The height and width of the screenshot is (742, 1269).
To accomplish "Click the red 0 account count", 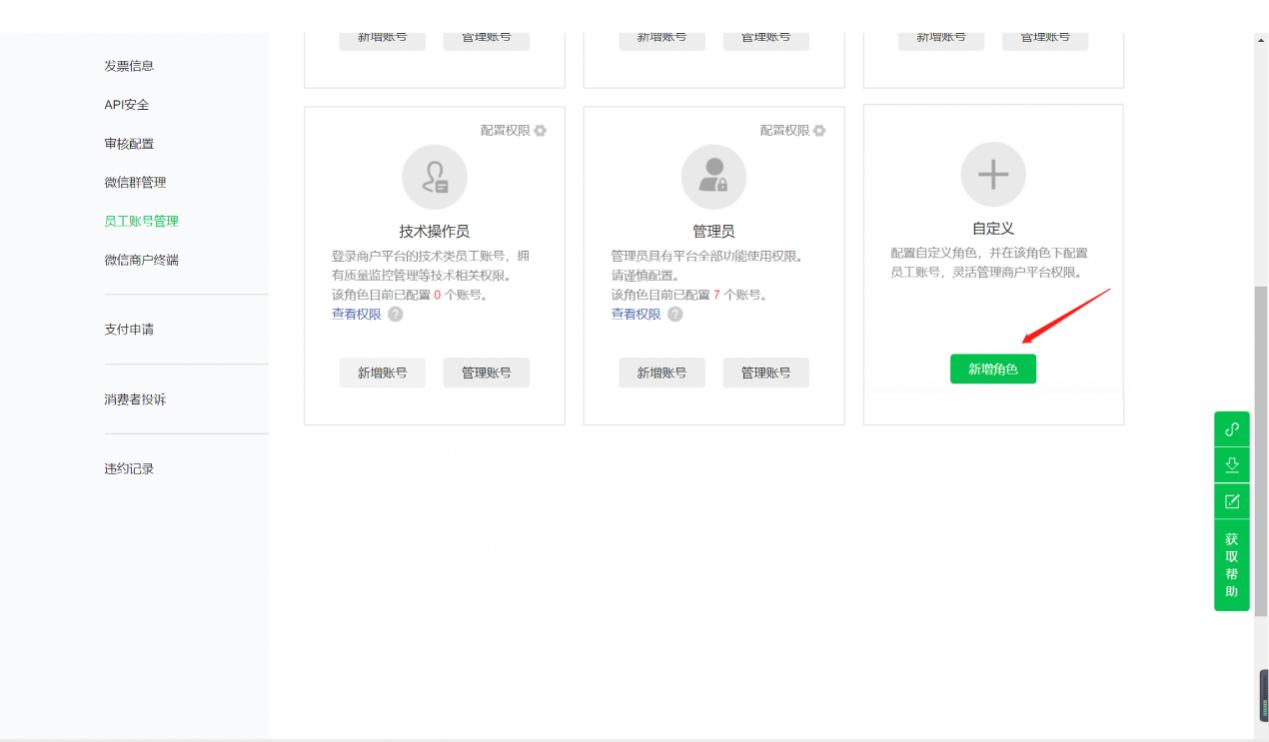I will pyautogui.click(x=437, y=295).
